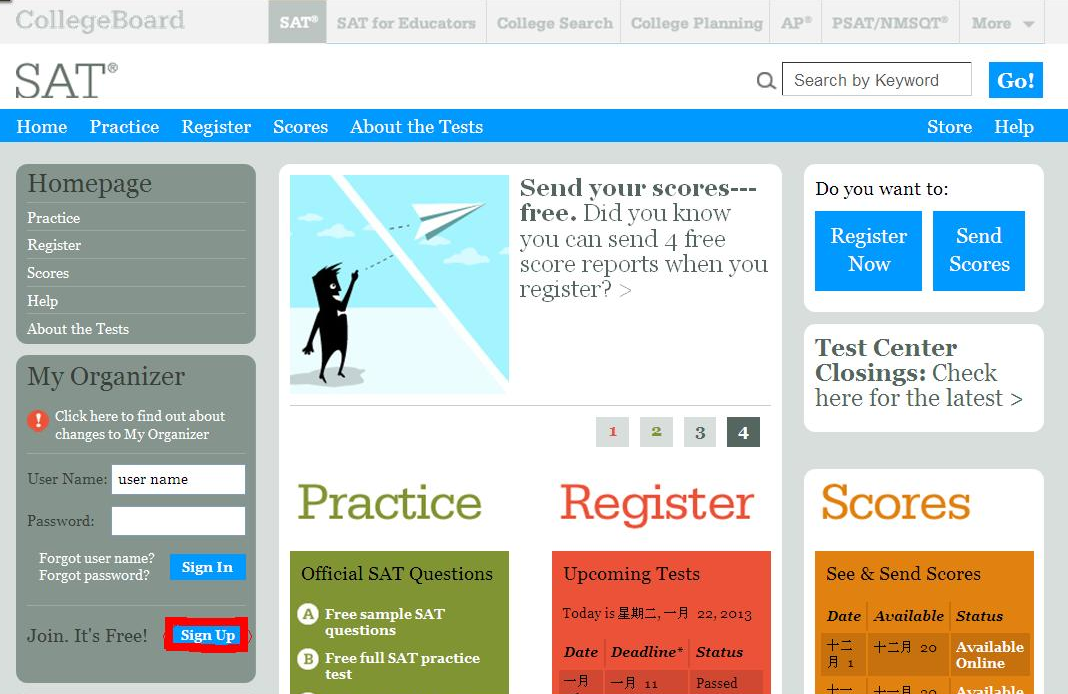Open the Store link
The image size is (1068, 694).
pyautogui.click(x=949, y=127)
